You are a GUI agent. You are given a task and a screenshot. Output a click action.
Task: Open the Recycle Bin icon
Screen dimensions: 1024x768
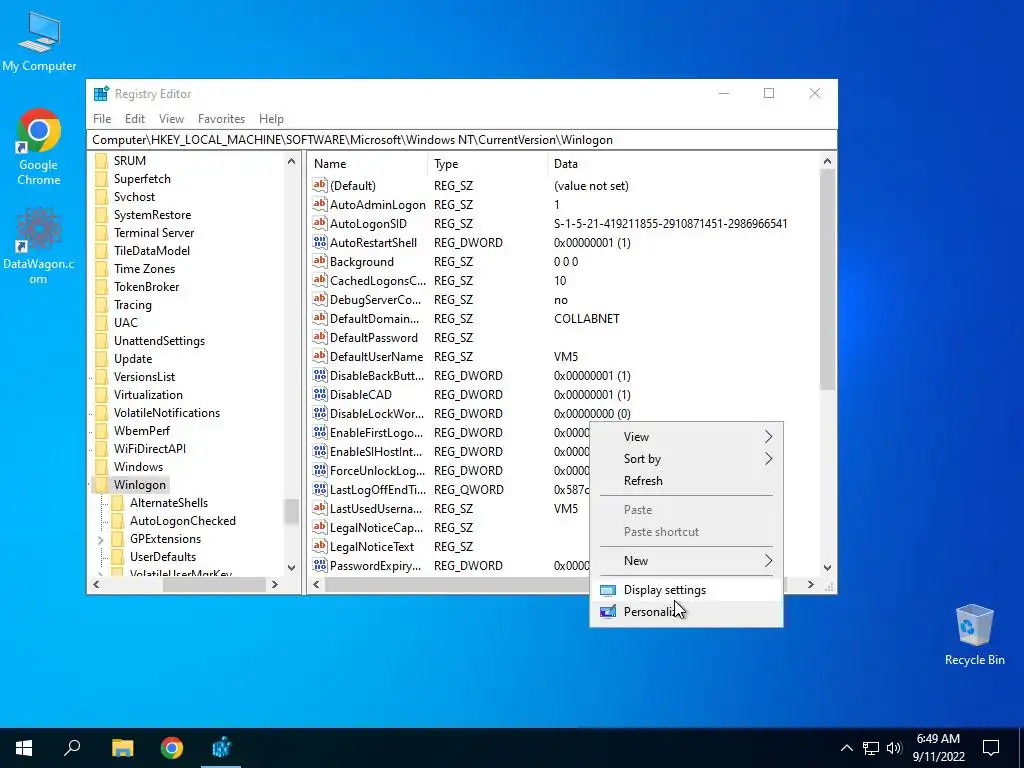pos(974,635)
